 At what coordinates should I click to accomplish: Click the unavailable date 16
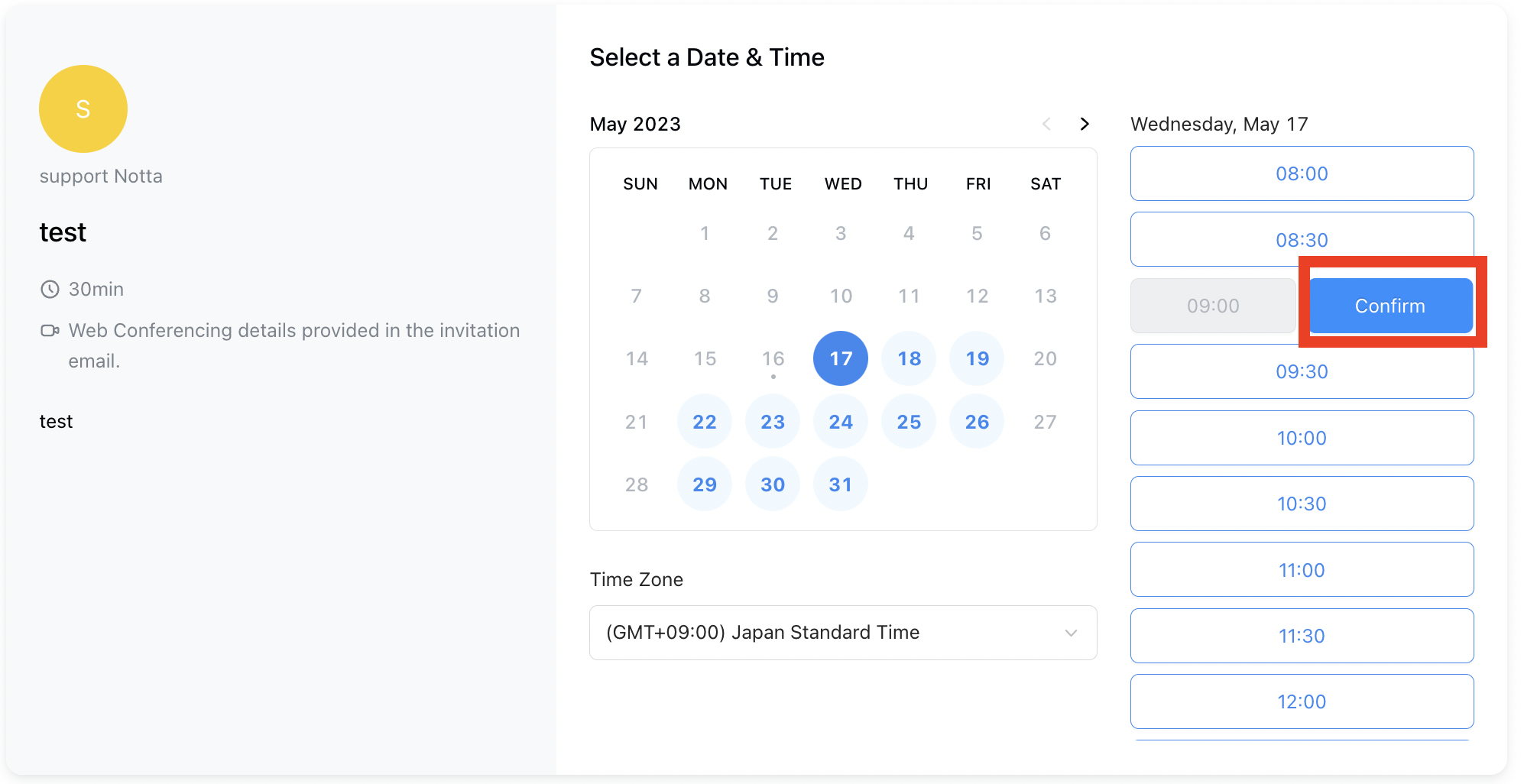pyautogui.click(x=773, y=358)
